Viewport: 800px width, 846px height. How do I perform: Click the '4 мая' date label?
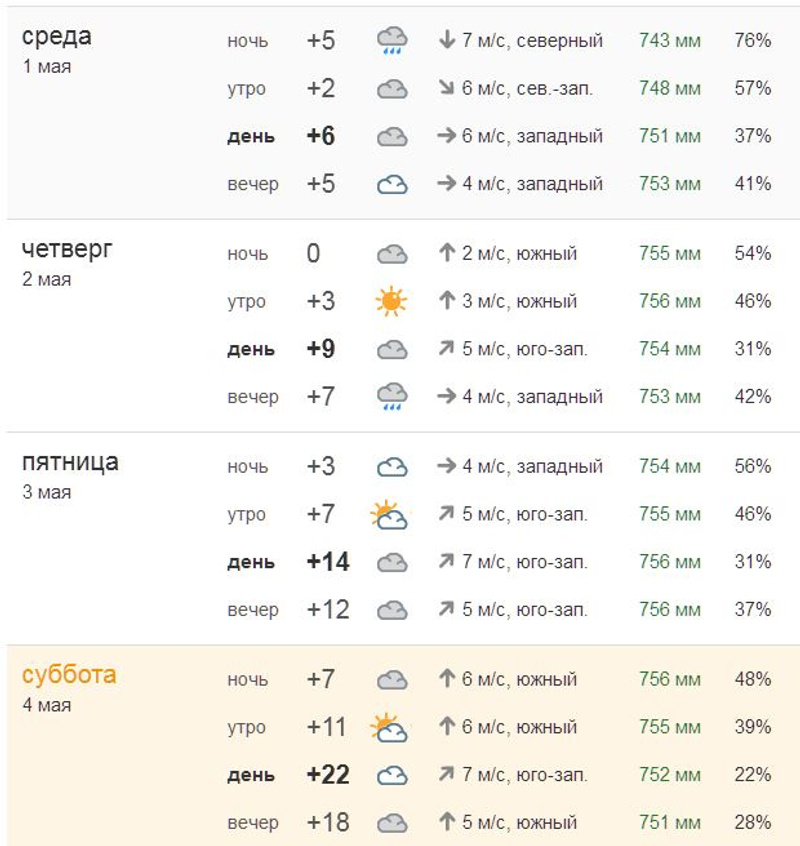pos(46,705)
